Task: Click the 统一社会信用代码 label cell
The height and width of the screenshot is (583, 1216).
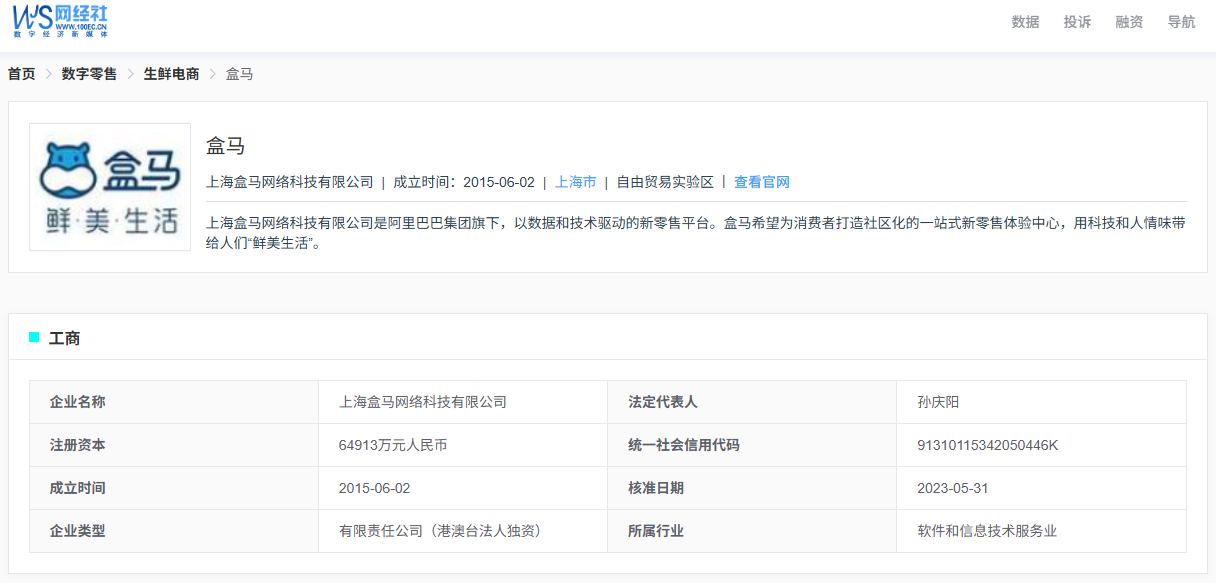Action: coord(752,445)
